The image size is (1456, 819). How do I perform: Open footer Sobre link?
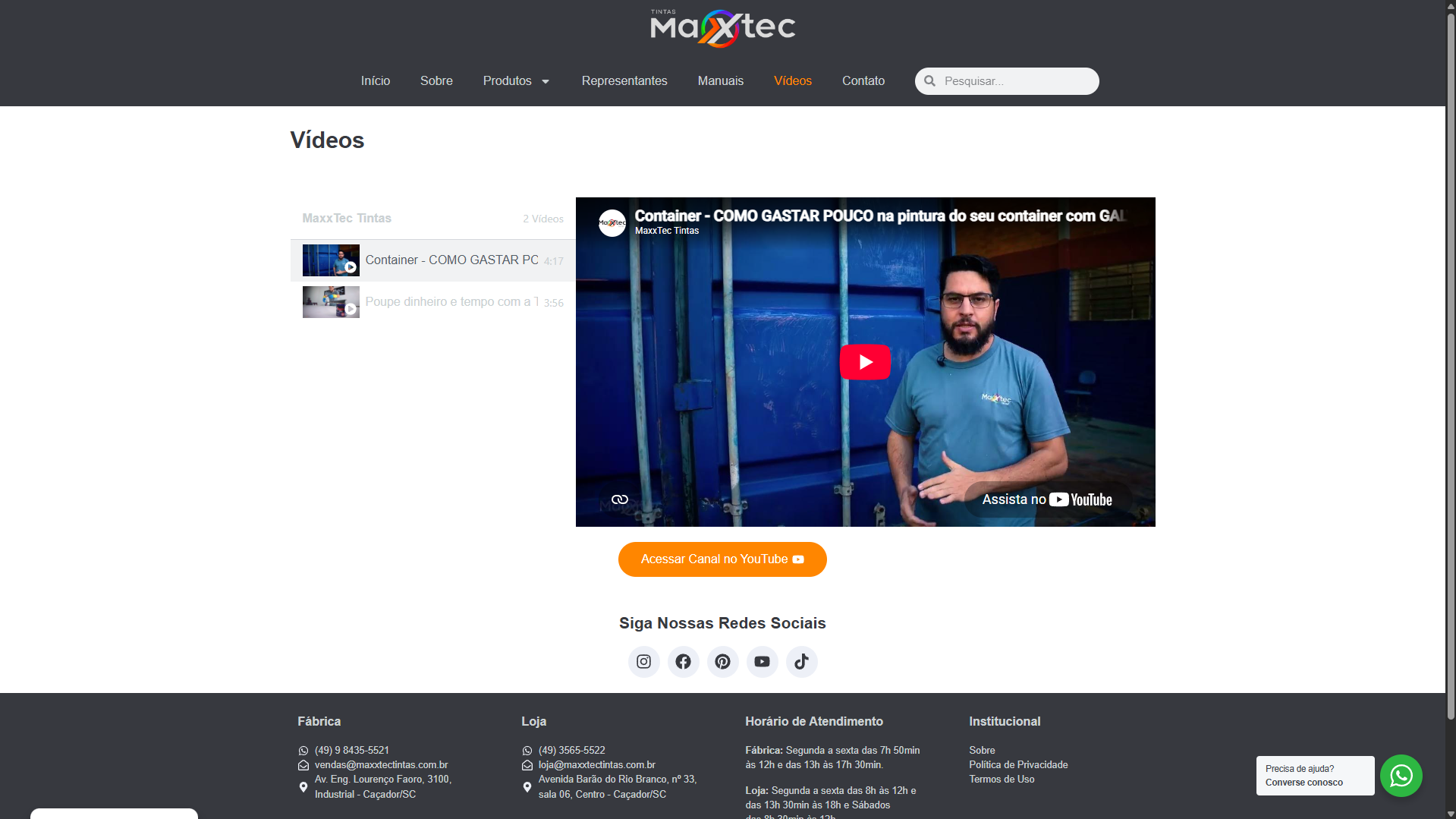click(982, 751)
